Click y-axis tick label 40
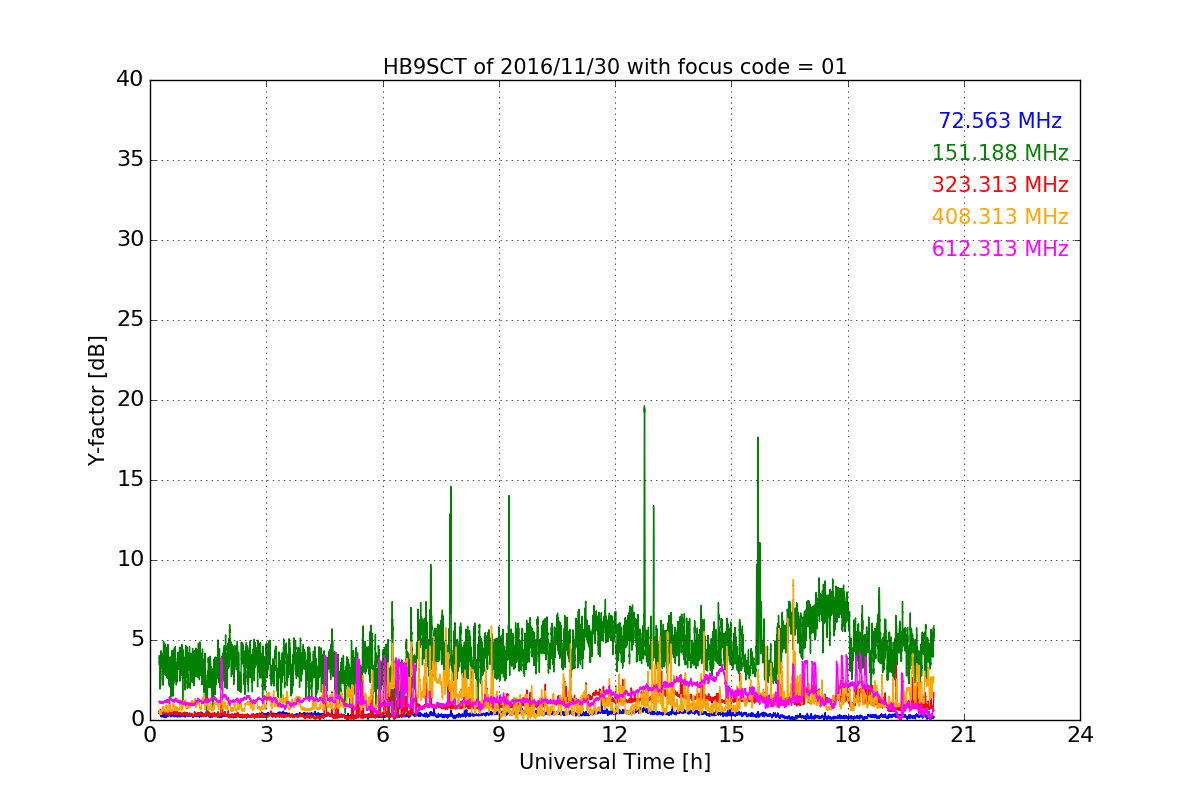1200x800 pixels. point(129,80)
